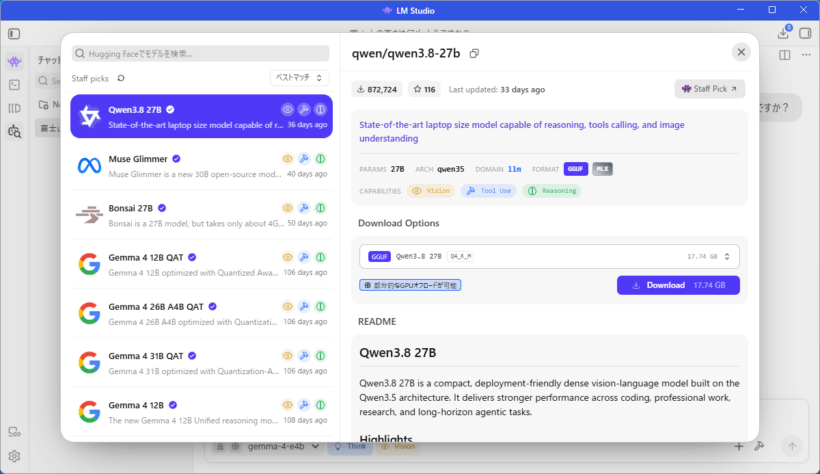Click the Gemma 4 26B A4B QAT tool icon
Viewport: 820px width, 474px height.
[304, 306]
